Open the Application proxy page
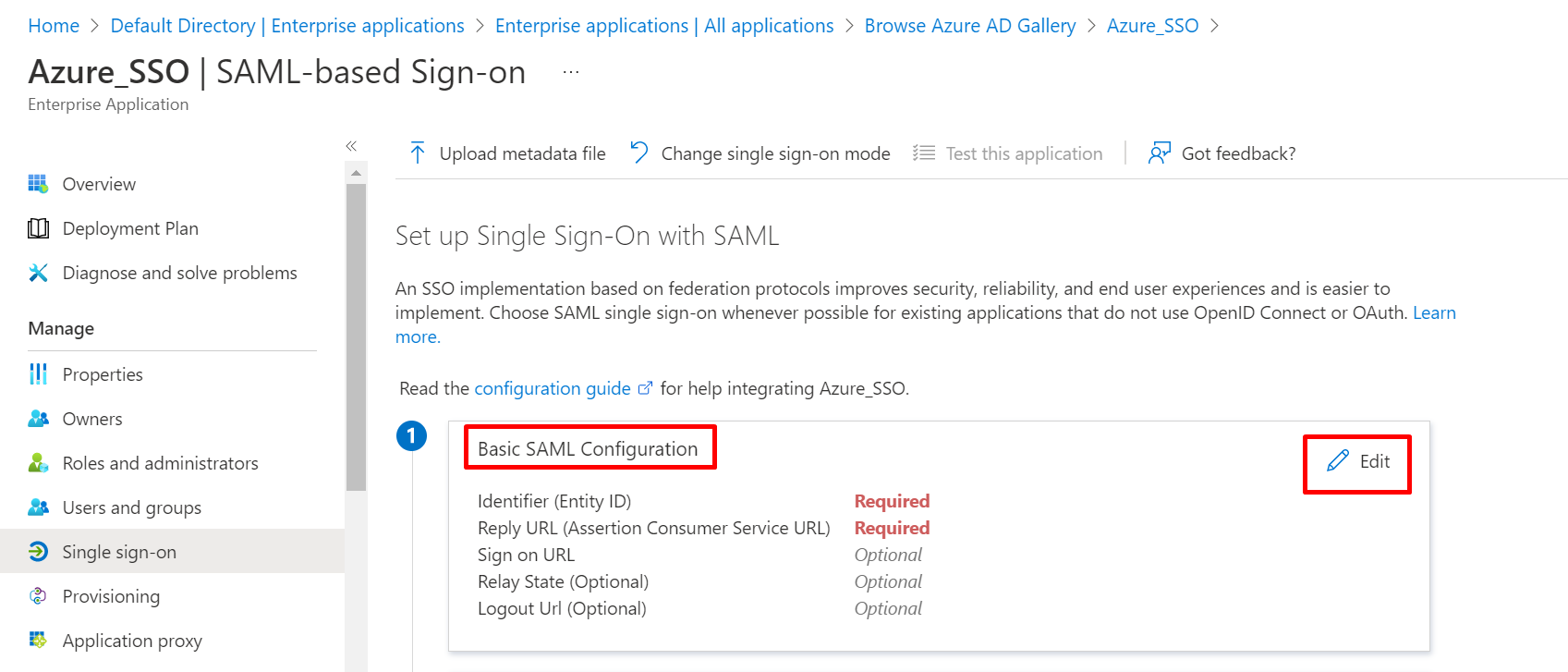The width and height of the screenshot is (1568, 672). [132, 641]
